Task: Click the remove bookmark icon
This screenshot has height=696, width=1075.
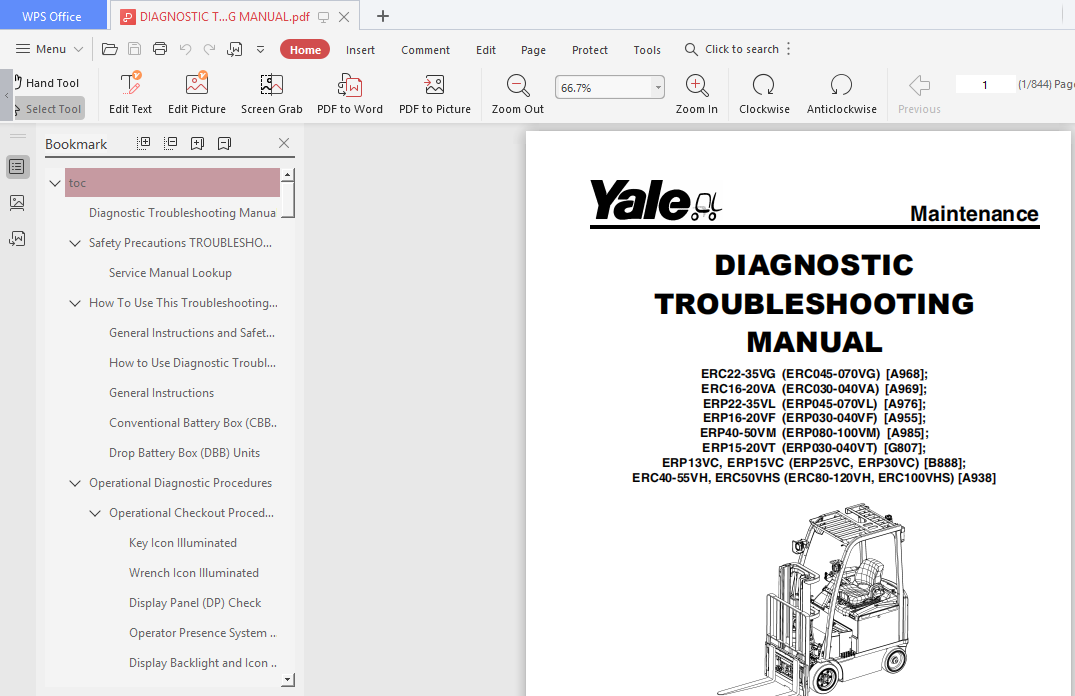Action: (224, 143)
